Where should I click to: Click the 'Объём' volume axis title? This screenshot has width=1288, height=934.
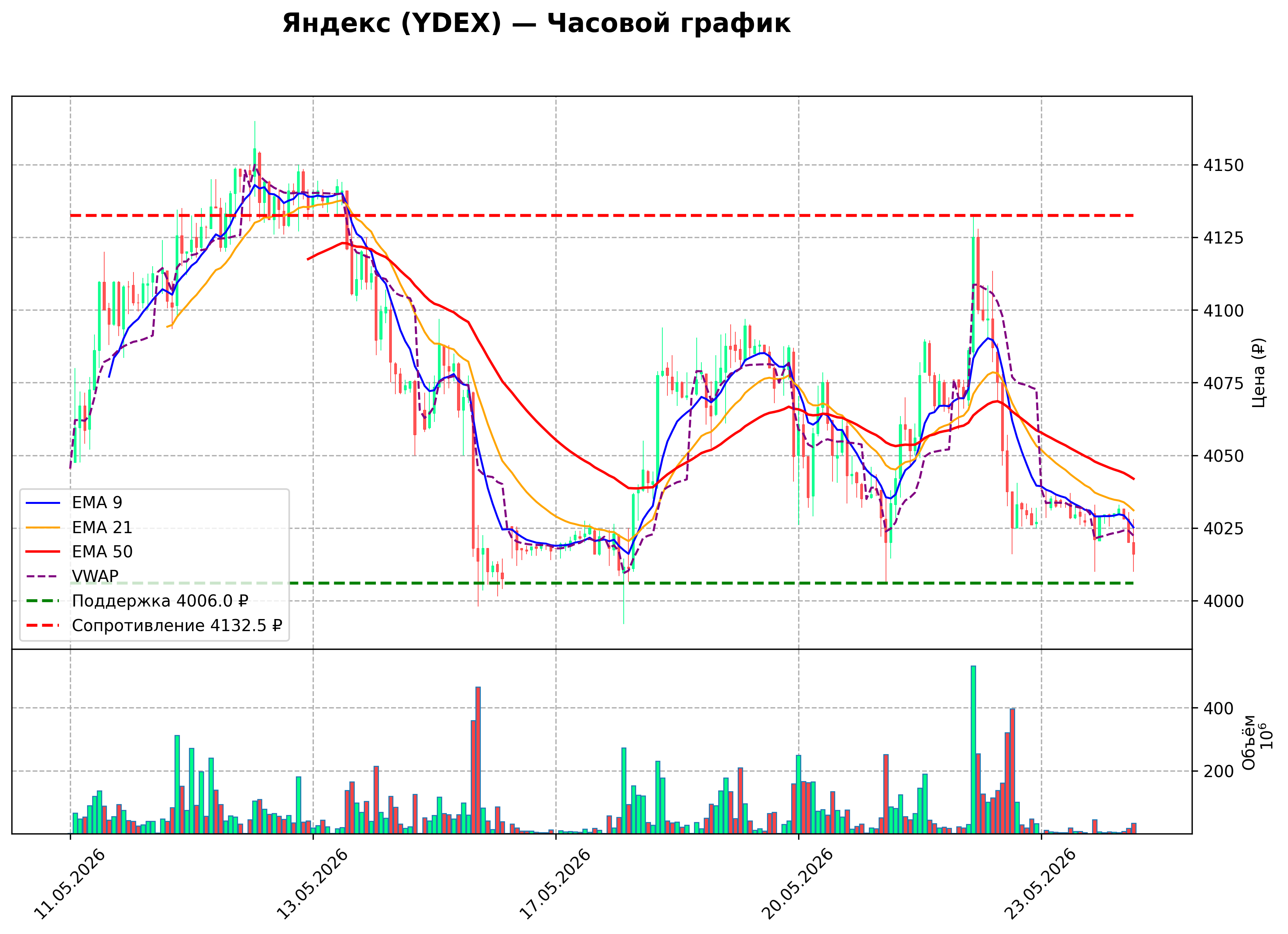[1249, 742]
